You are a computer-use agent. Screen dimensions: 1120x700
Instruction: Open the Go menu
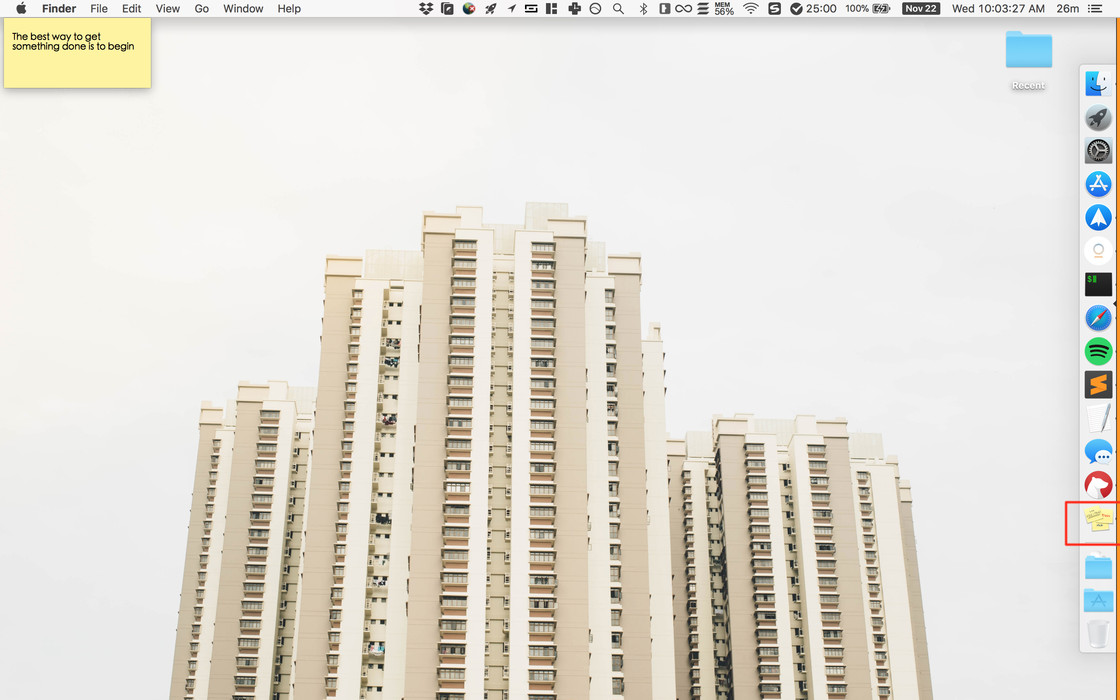pos(202,9)
